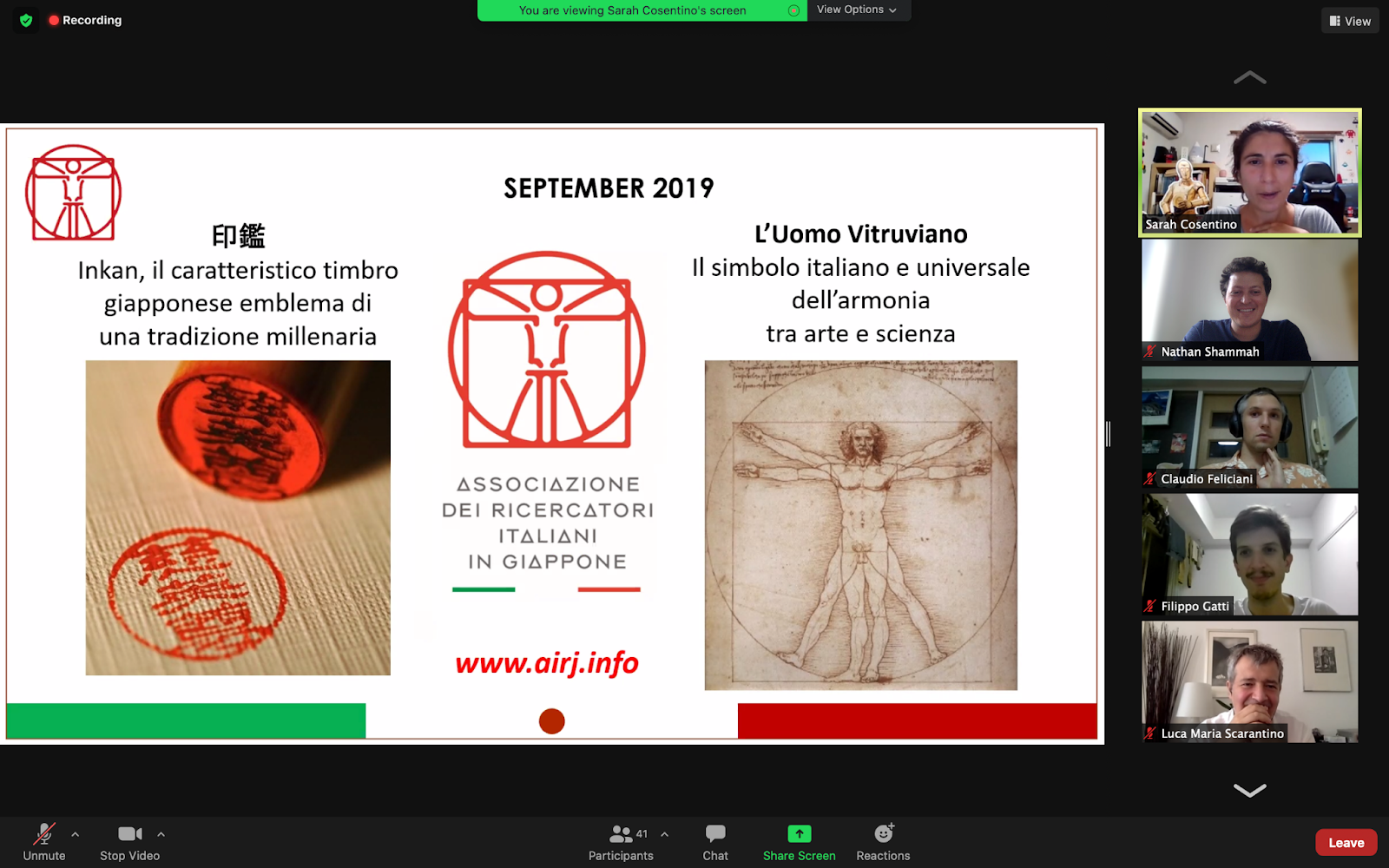The height and width of the screenshot is (868, 1389).
Task: Expand participants options arrow beside count
Action: 665,834
